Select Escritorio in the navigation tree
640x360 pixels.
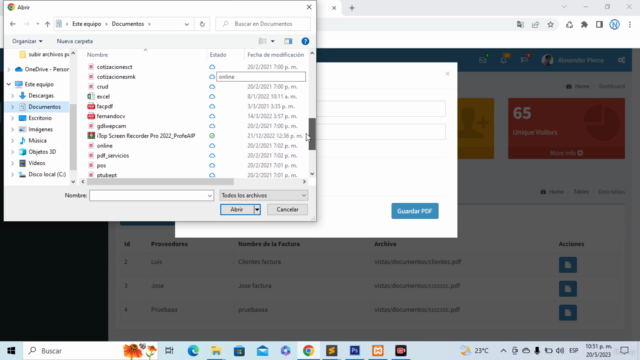[40, 118]
